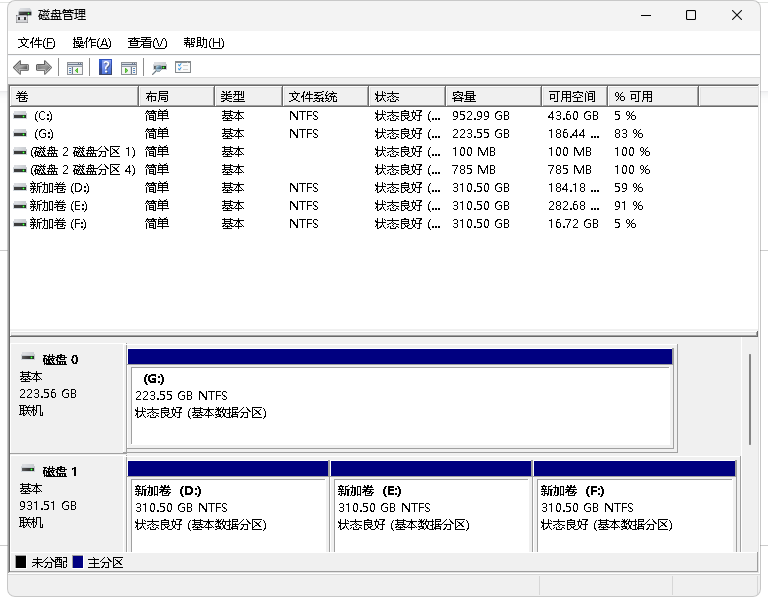Sort volumes by the 容量 column header
The image size is (768, 604).
coord(492,97)
